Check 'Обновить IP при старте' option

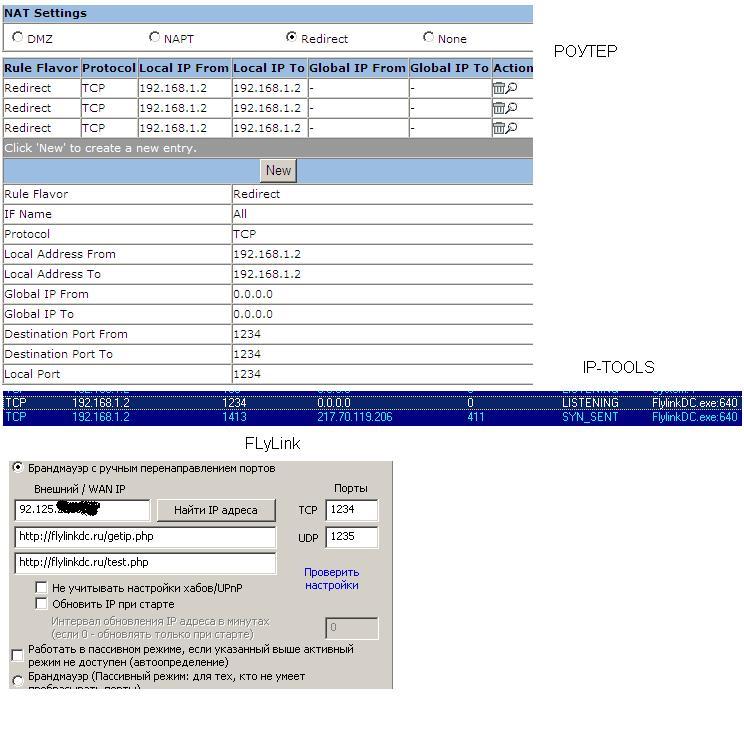(41, 604)
